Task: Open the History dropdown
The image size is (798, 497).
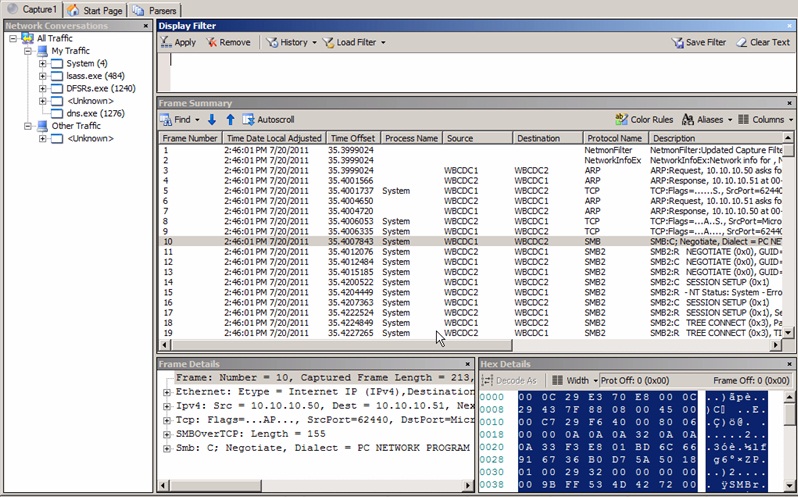Action: coord(292,43)
